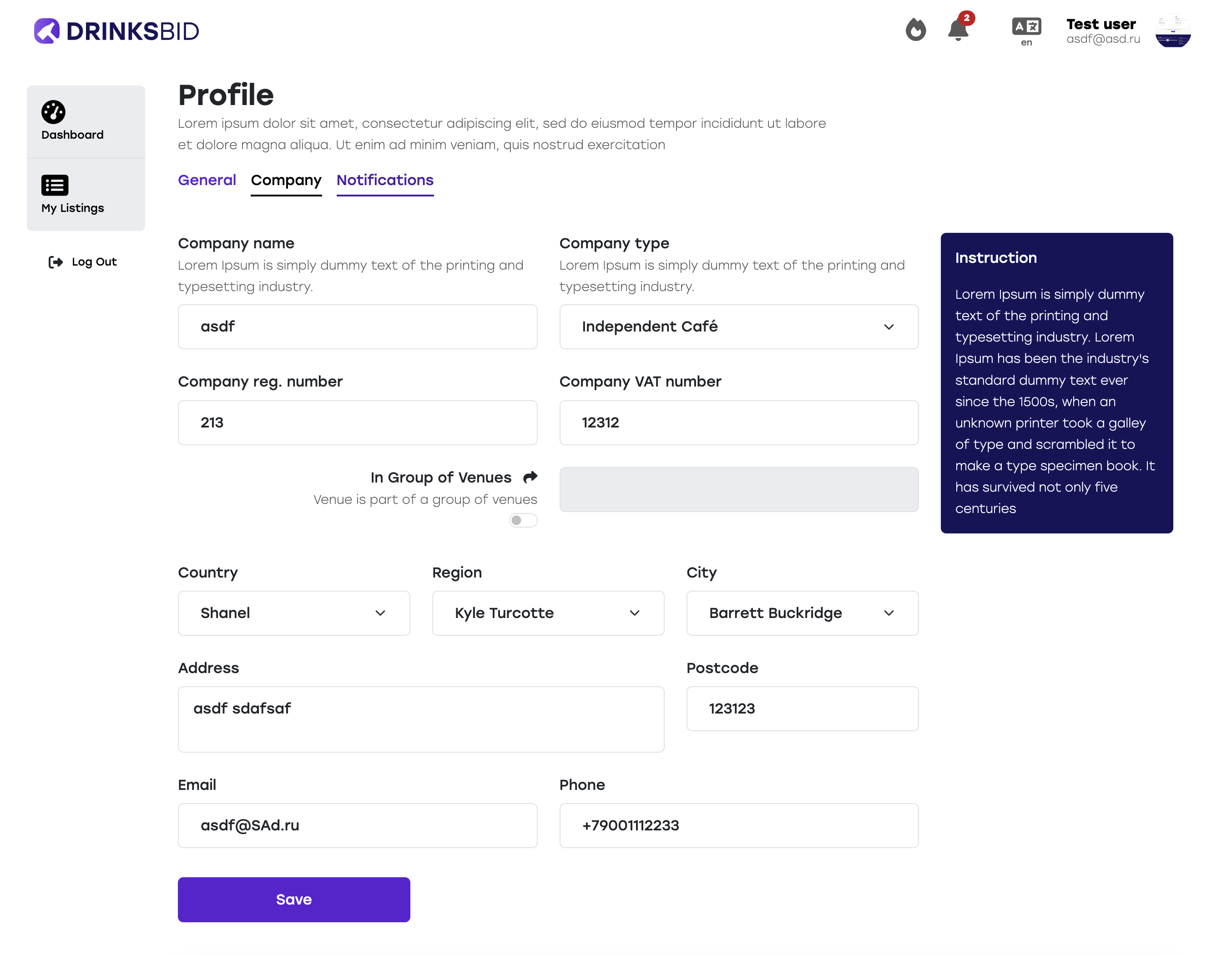Open the My Listings list icon
The width and height of the screenshot is (1232, 955).
click(55, 185)
